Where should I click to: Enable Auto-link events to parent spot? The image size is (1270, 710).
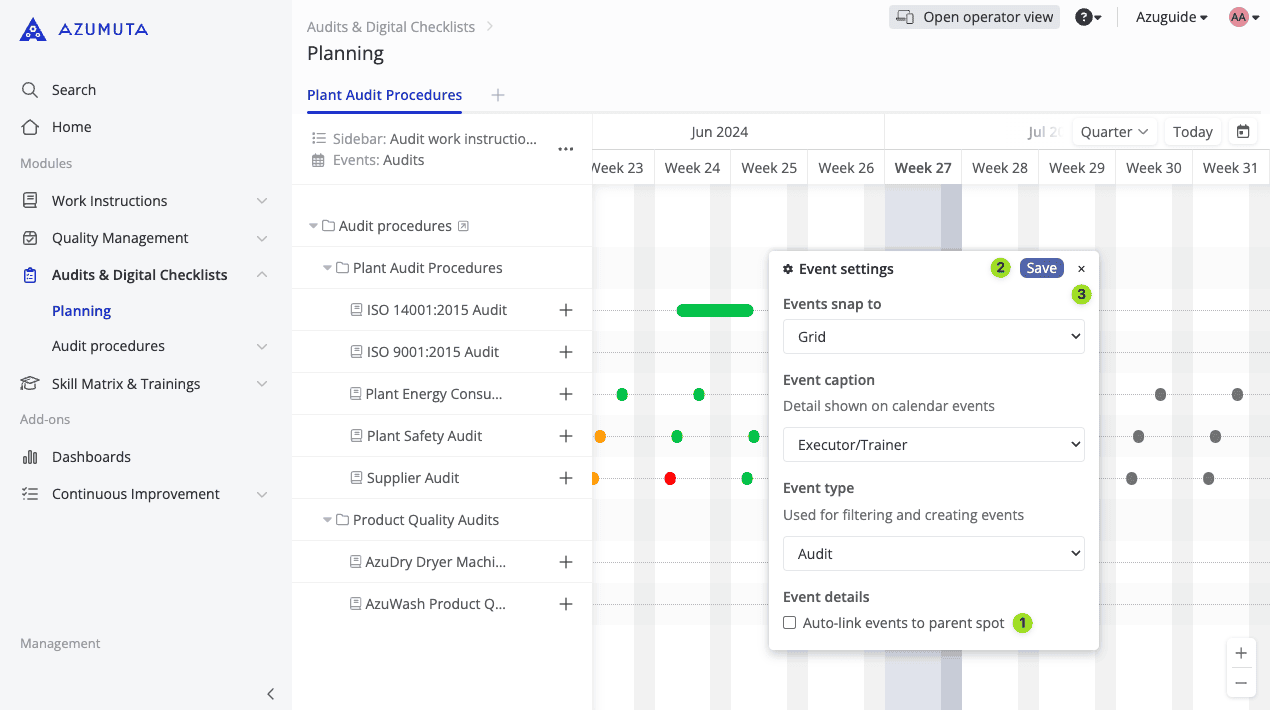point(790,623)
